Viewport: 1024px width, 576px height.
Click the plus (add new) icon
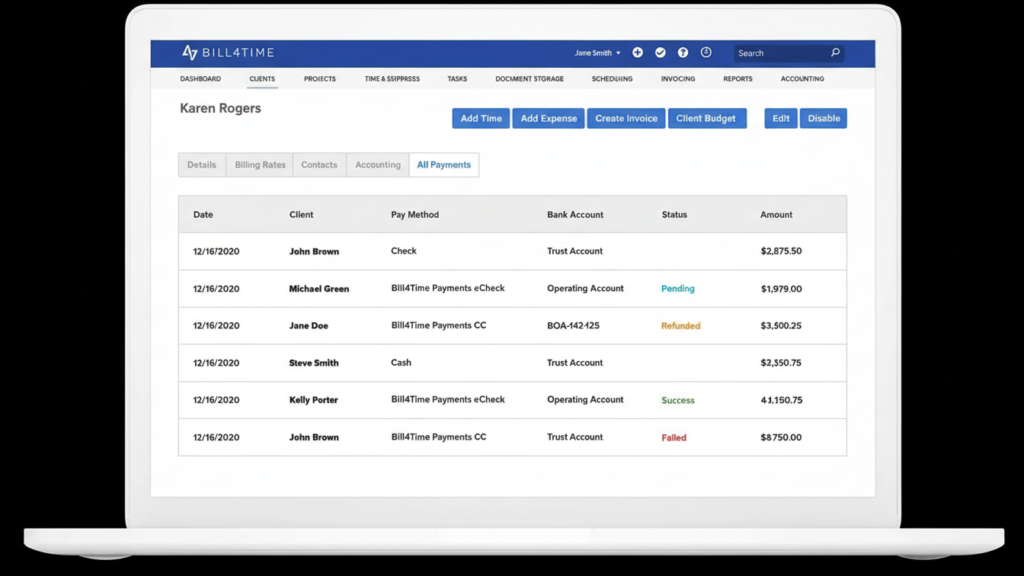637,53
